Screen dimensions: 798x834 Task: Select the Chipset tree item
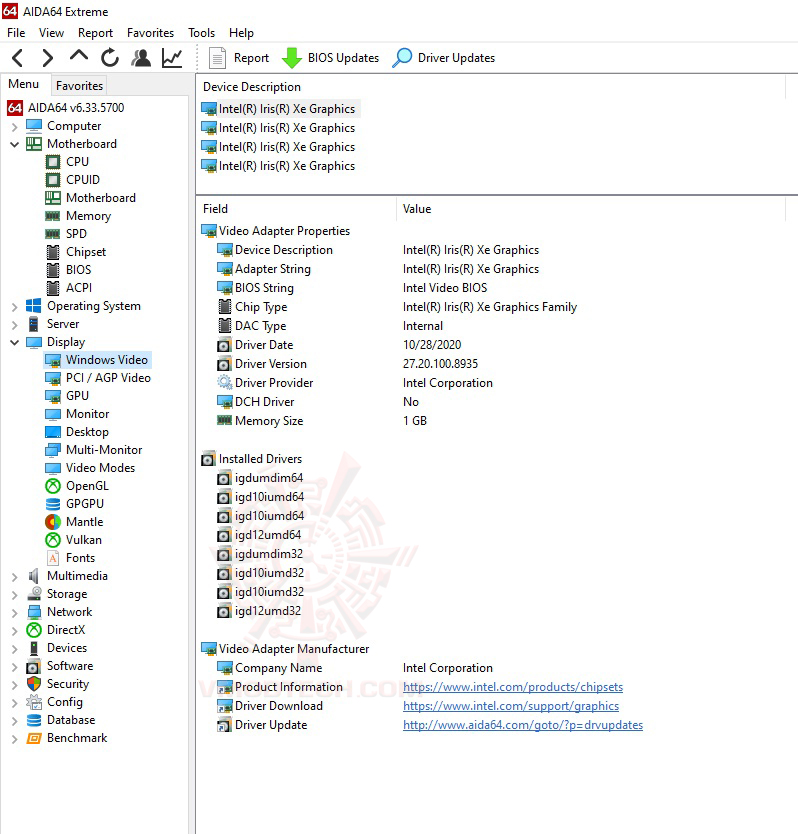[86, 252]
